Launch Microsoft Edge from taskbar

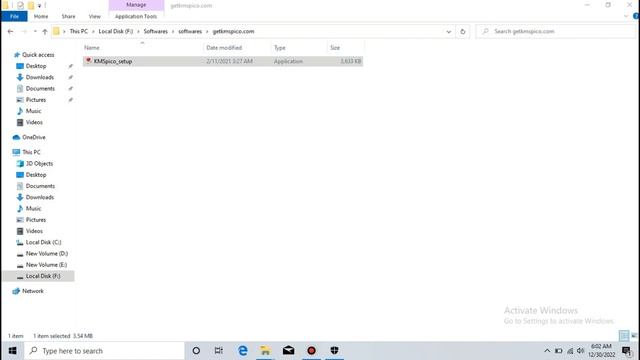(243, 351)
